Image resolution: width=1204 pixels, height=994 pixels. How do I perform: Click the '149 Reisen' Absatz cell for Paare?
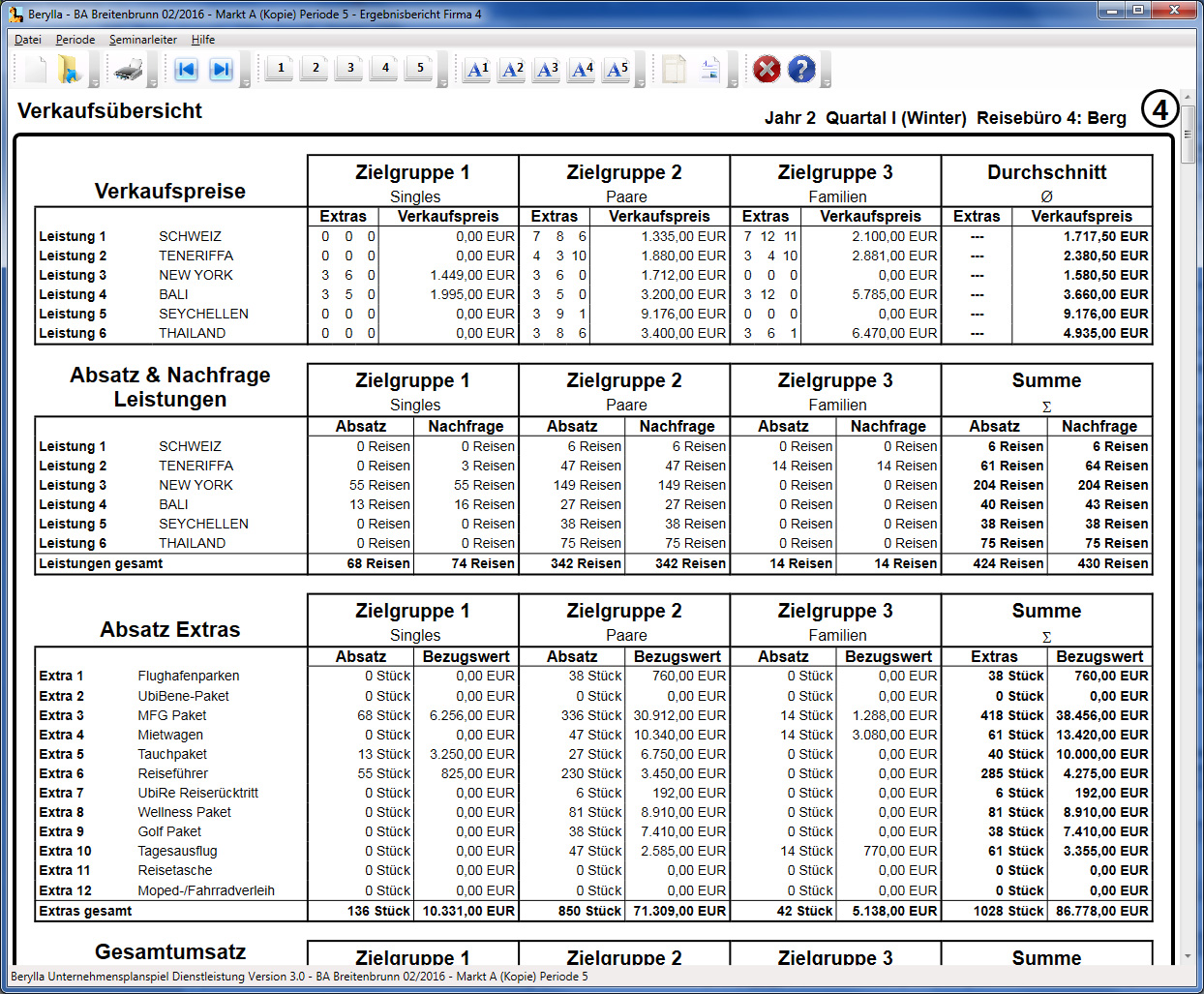[587, 485]
